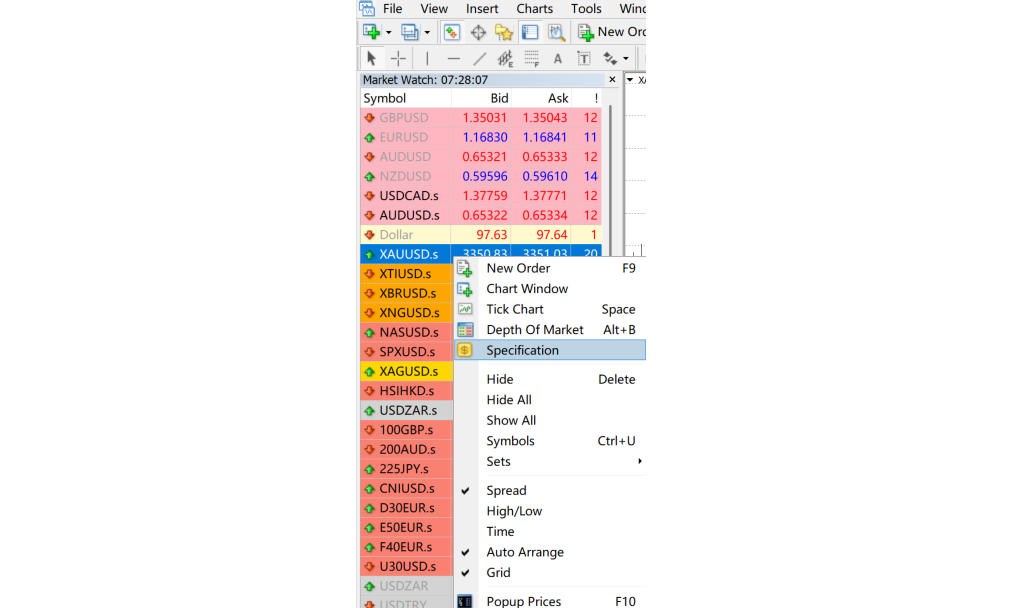
Task: Select the U30USD.s symbol row
Action: coord(407,566)
